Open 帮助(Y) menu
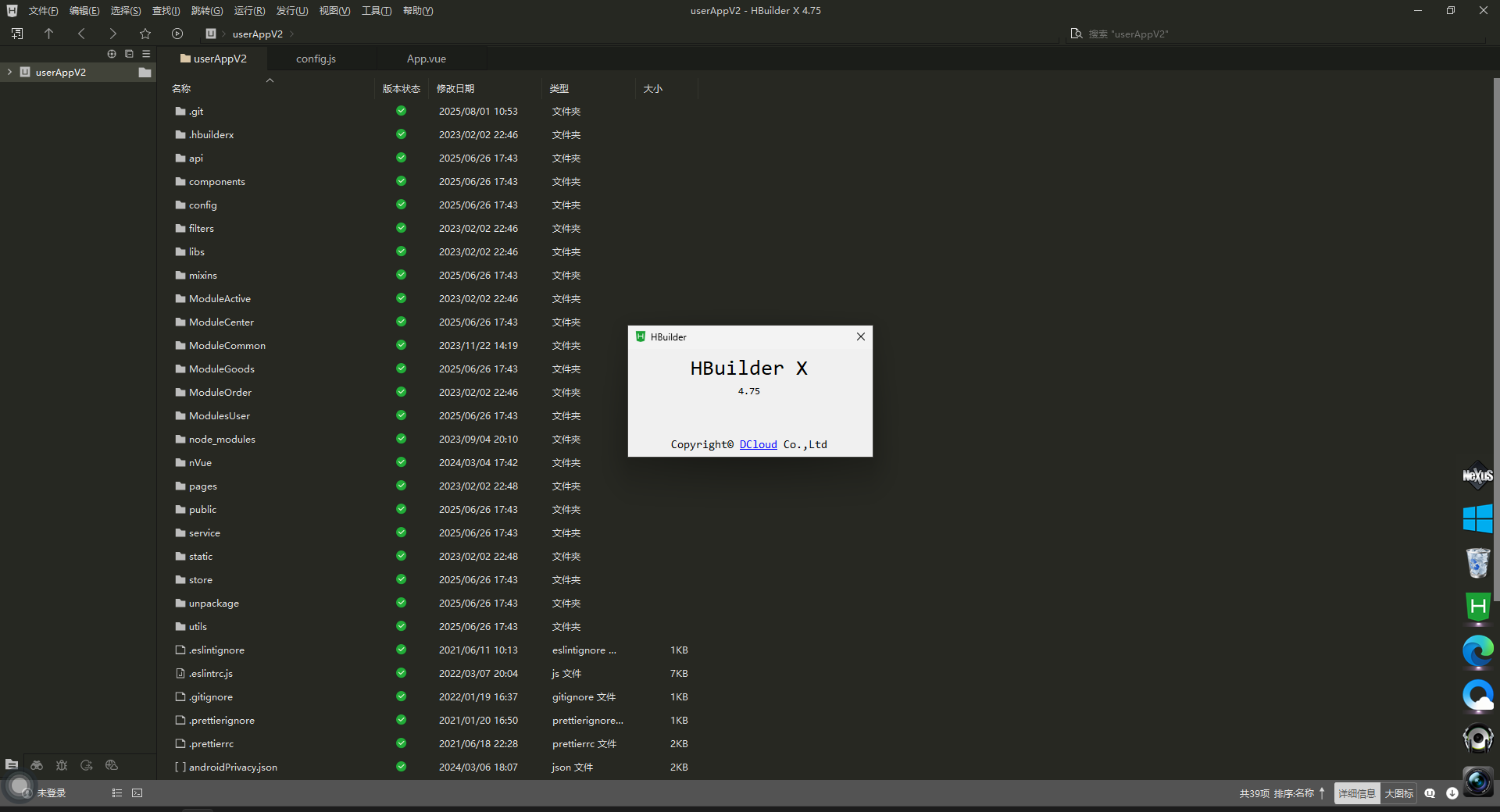 (418, 11)
